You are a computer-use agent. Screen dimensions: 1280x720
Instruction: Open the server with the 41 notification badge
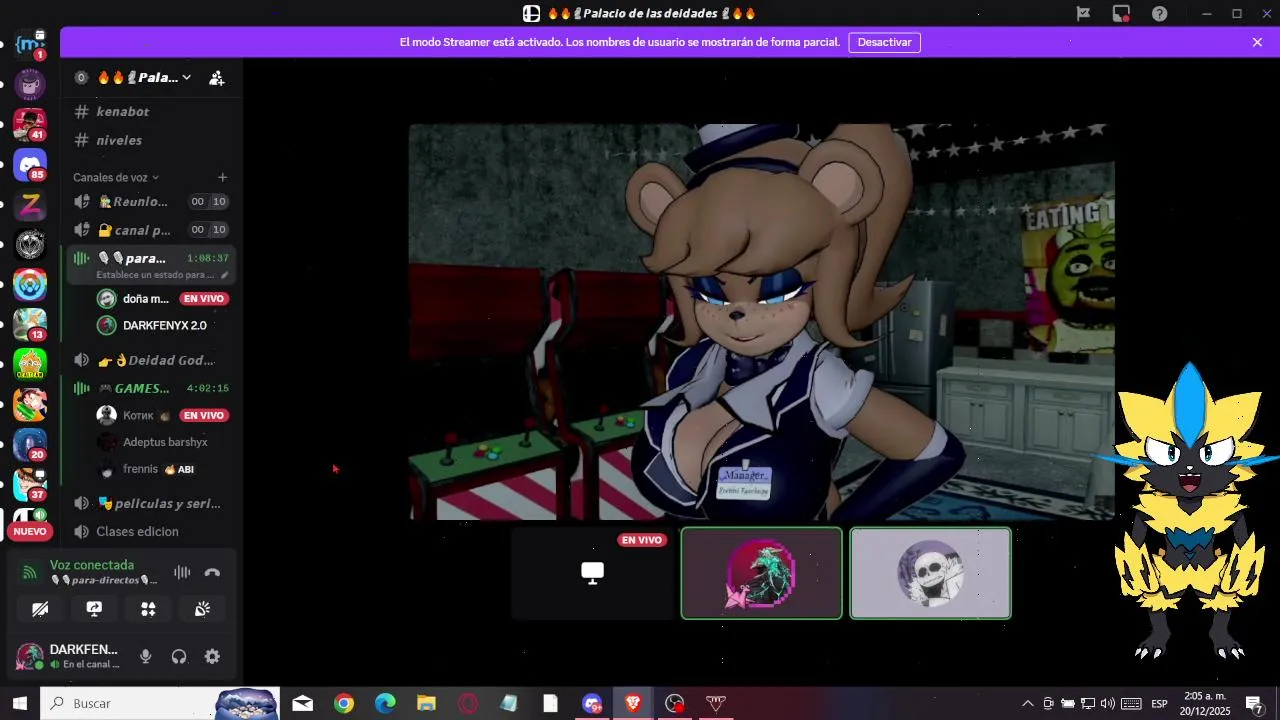pyautogui.click(x=30, y=123)
